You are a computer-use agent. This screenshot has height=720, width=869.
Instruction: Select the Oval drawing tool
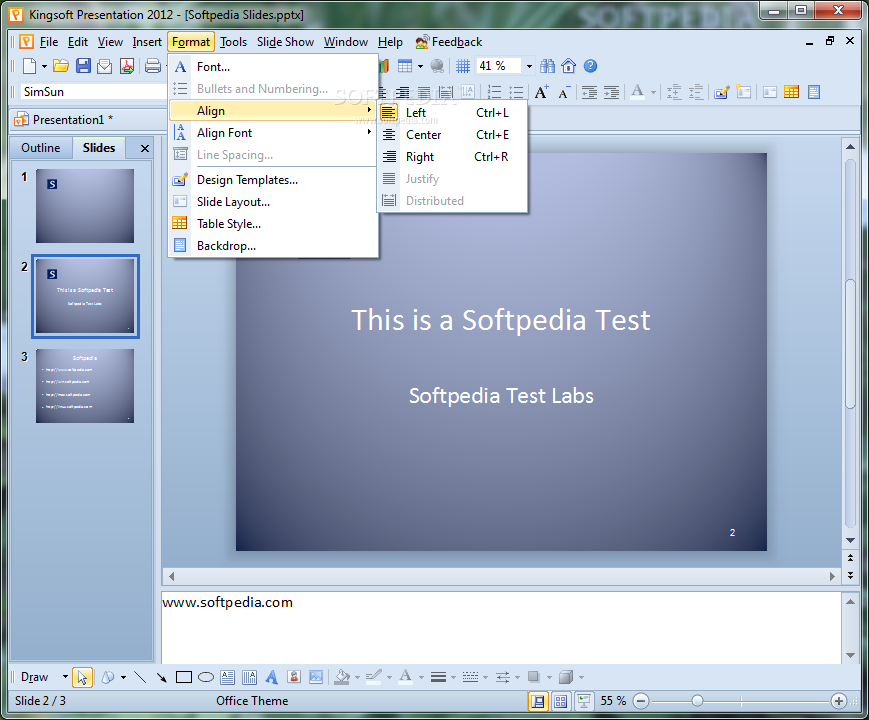point(206,677)
